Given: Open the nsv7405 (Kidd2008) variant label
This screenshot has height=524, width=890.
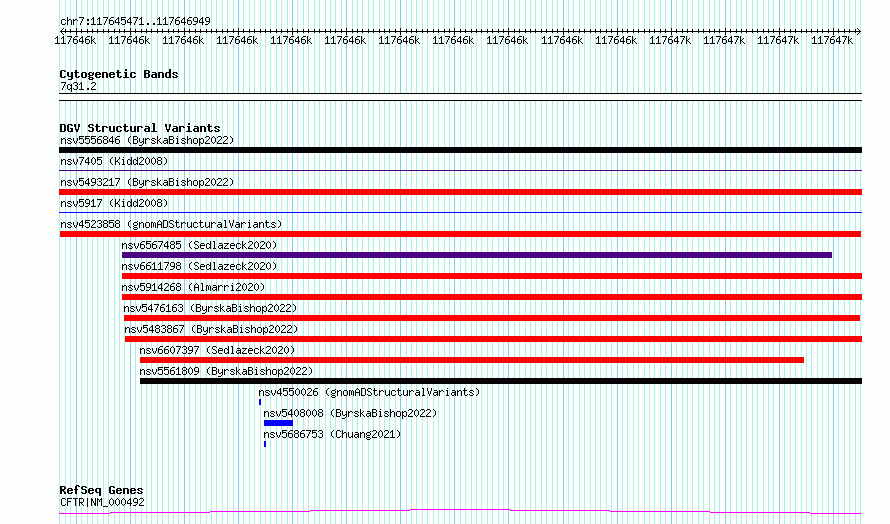Looking at the screenshot, I should (114, 161).
